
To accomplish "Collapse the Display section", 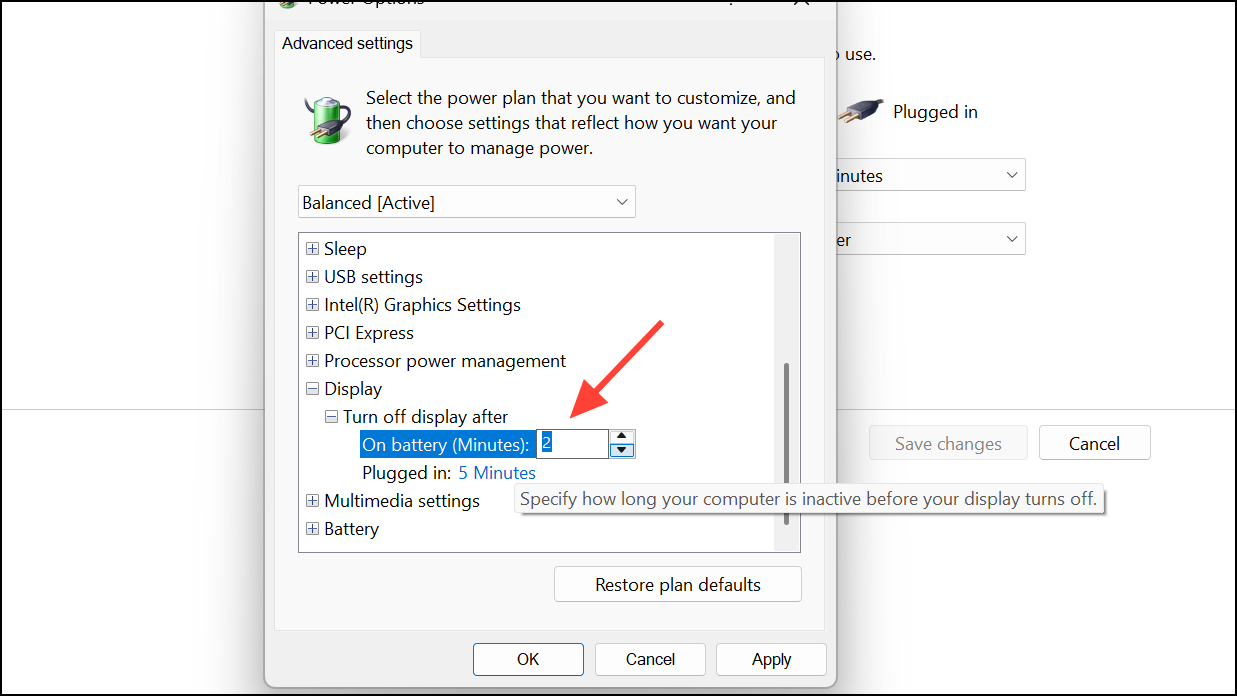I will pyautogui.click(x=312, y=388).
